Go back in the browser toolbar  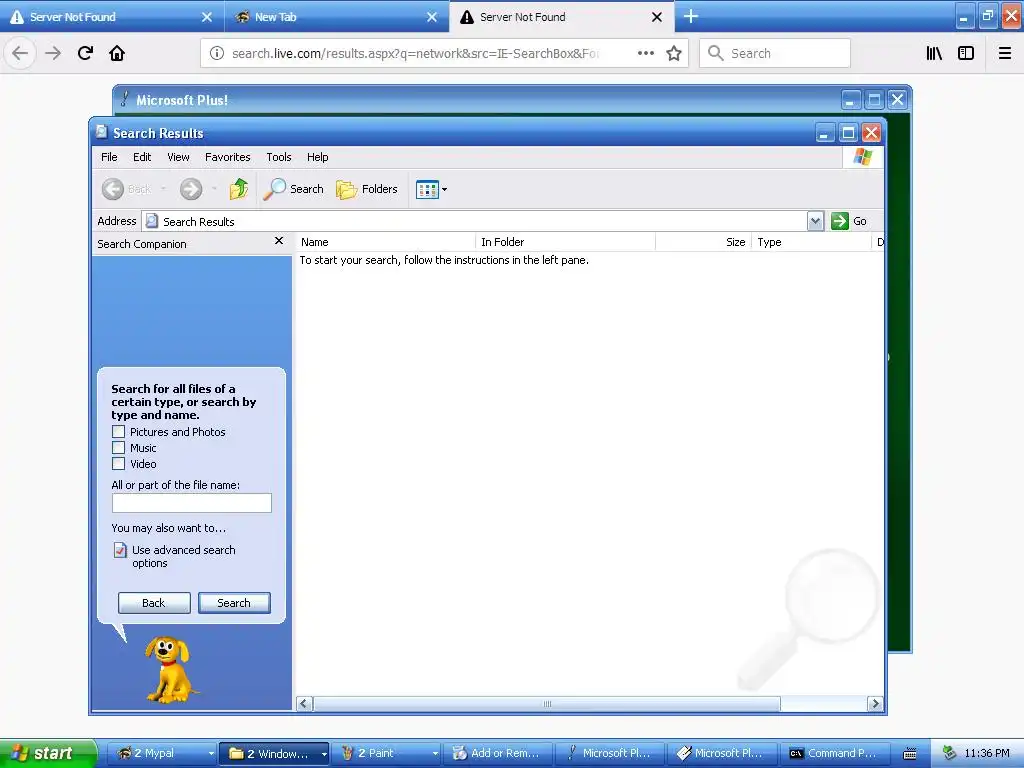tap(20, 53)
